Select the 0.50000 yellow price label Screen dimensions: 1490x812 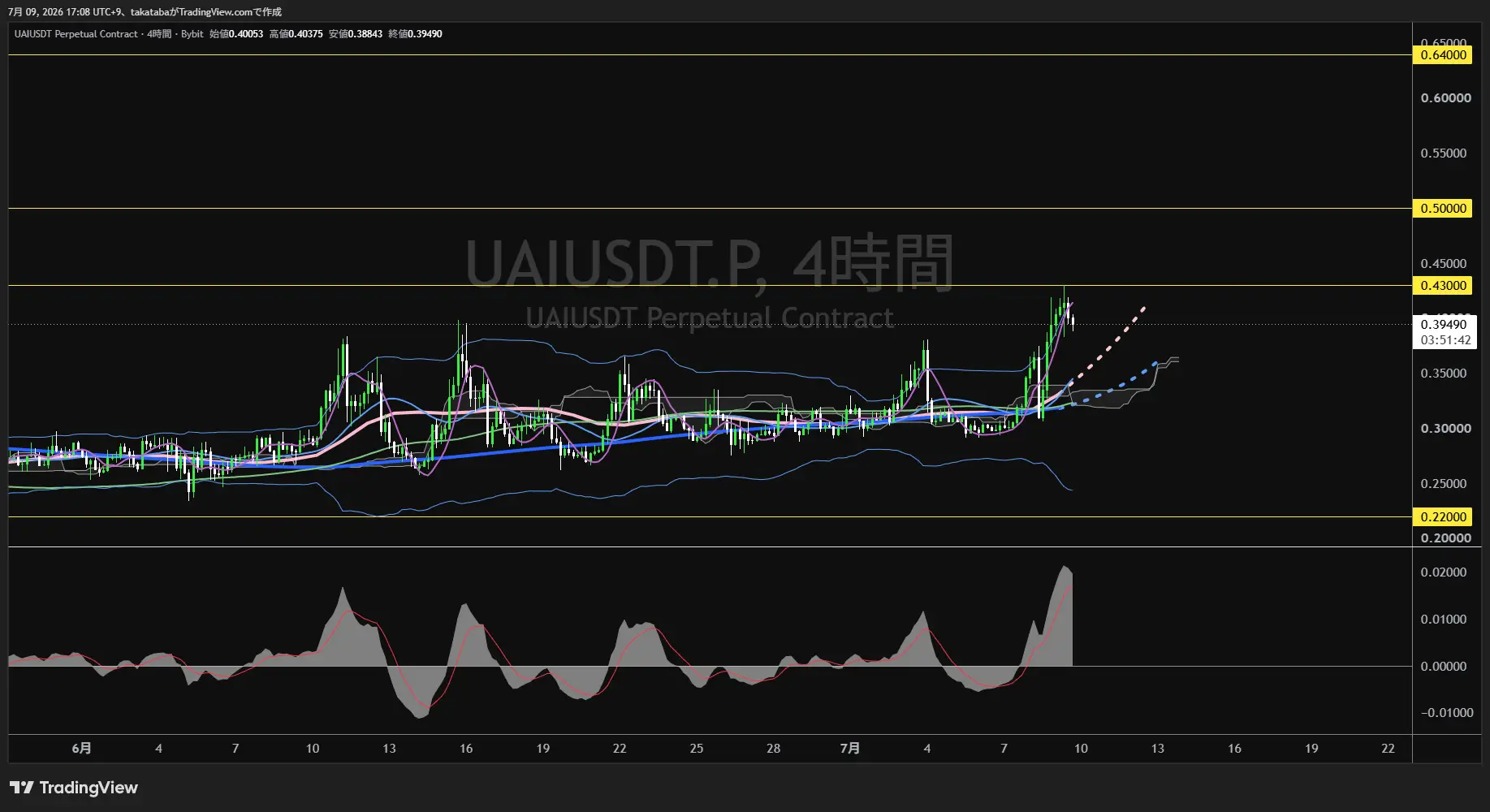tap(1443, 209)
